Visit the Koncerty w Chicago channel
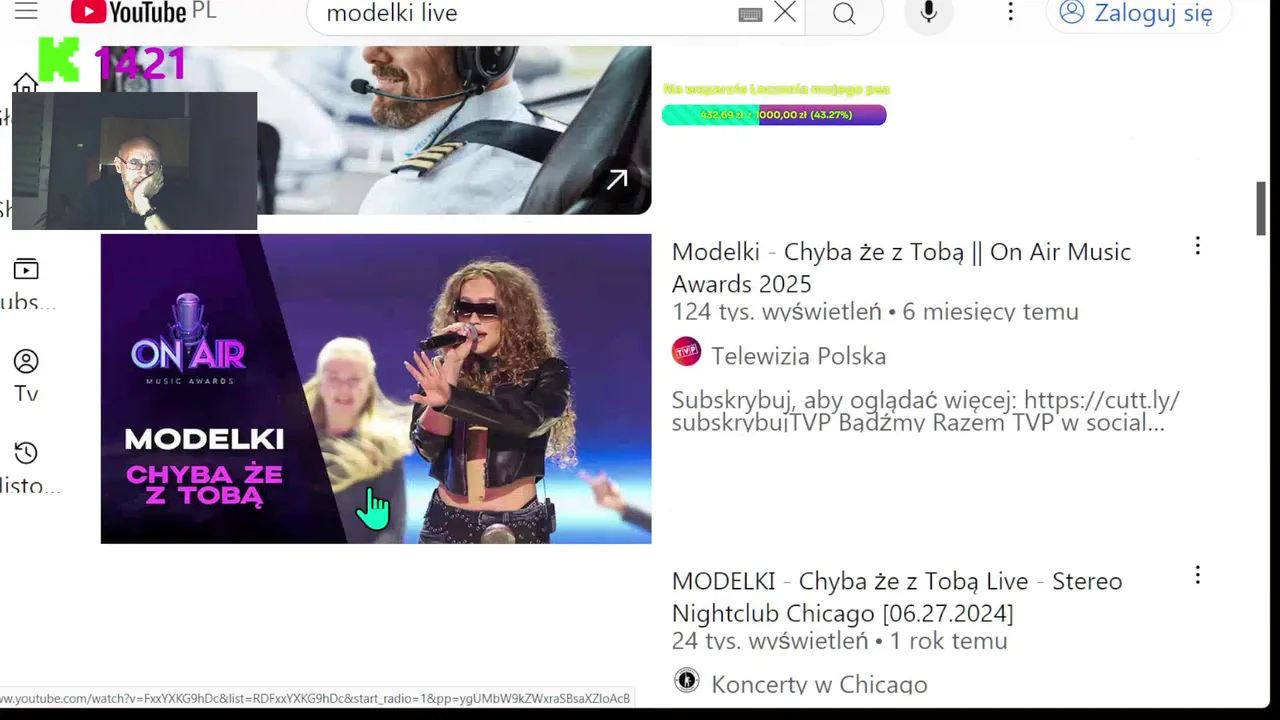 pyautogui.click(x=819, y=684)
